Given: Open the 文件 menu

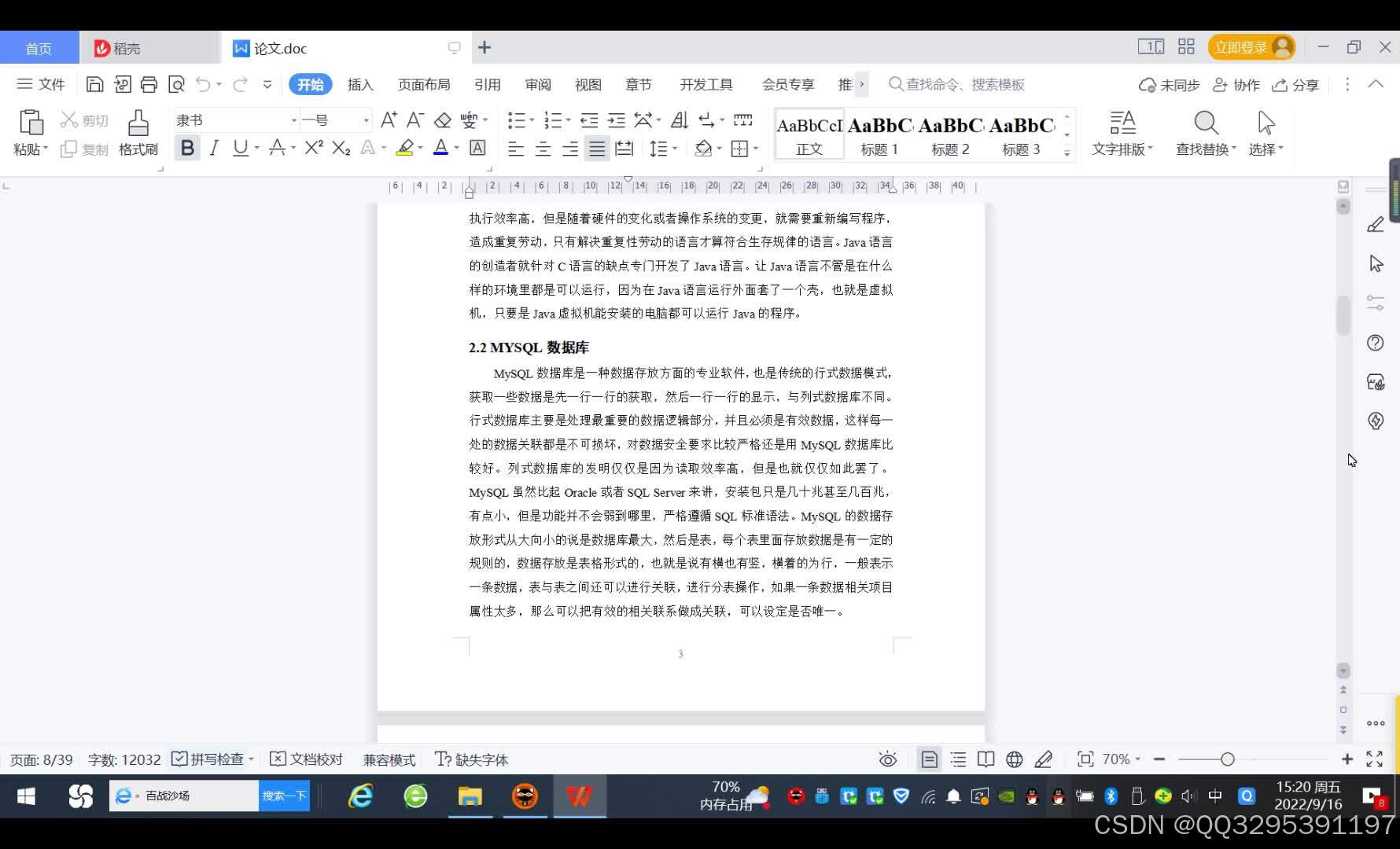Looking at the screenshot, I should tap(41, 84).
